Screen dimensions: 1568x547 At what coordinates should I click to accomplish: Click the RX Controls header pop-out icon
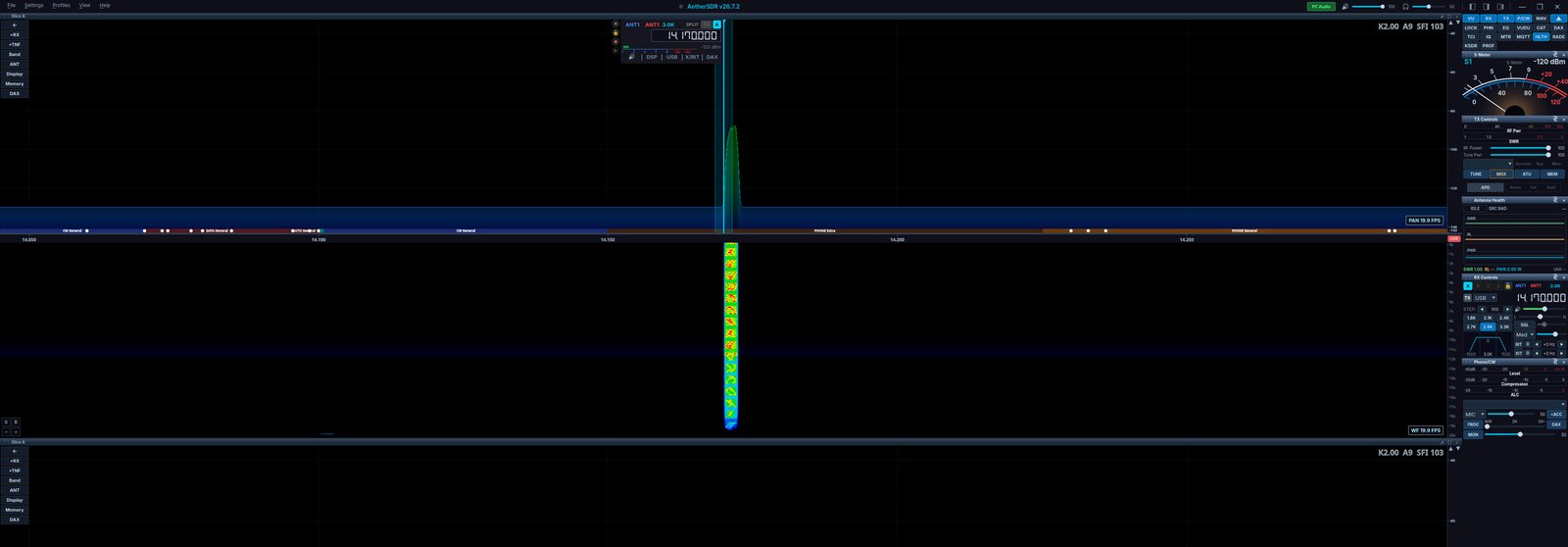pyautogui.click(x=1555, y=277)
